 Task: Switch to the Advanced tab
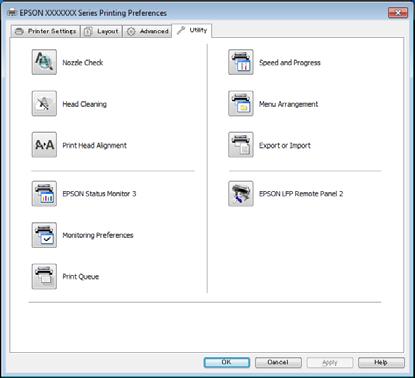coord(147,31)
